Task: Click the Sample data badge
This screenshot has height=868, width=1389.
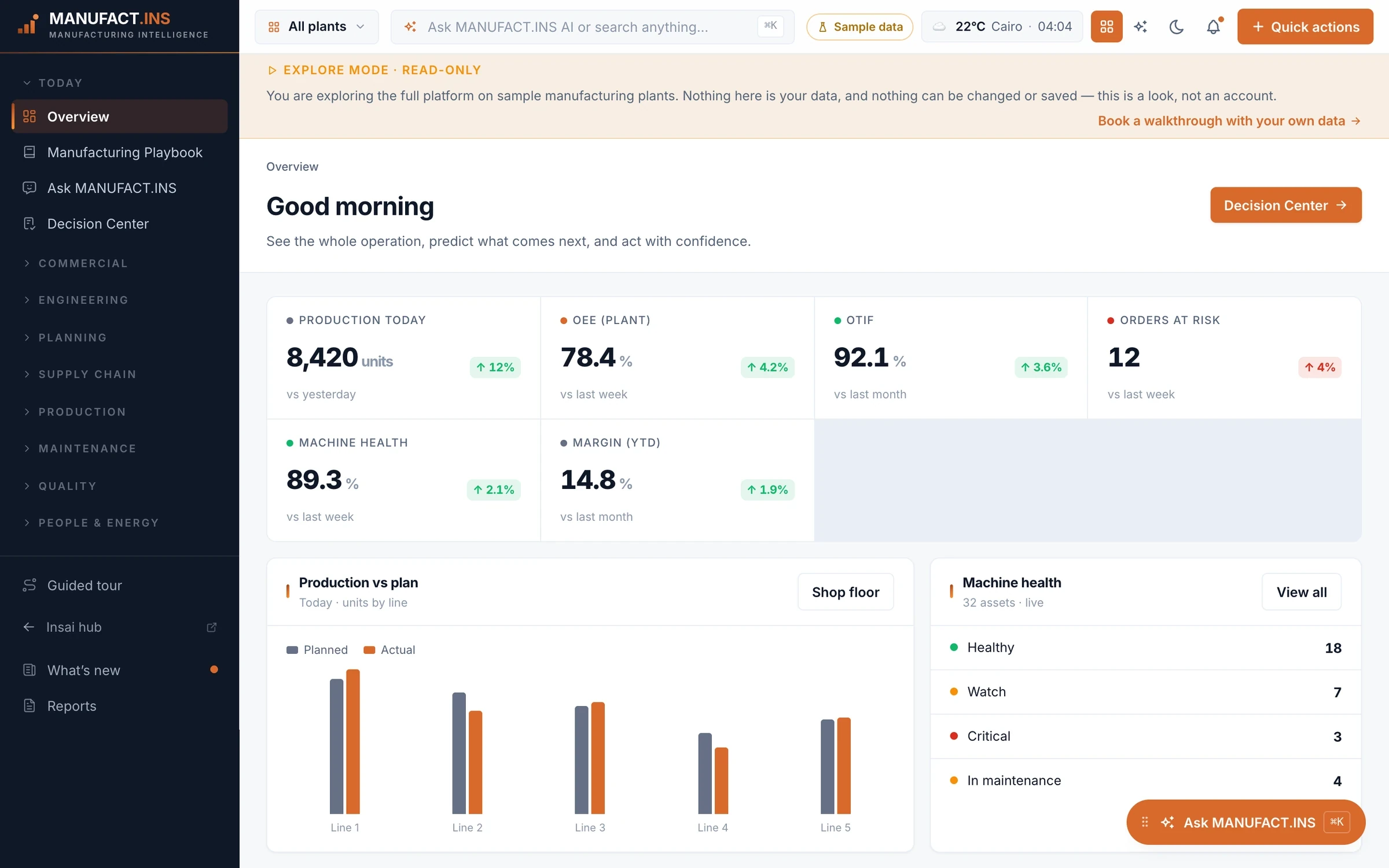Action: [x=859, y=27]
